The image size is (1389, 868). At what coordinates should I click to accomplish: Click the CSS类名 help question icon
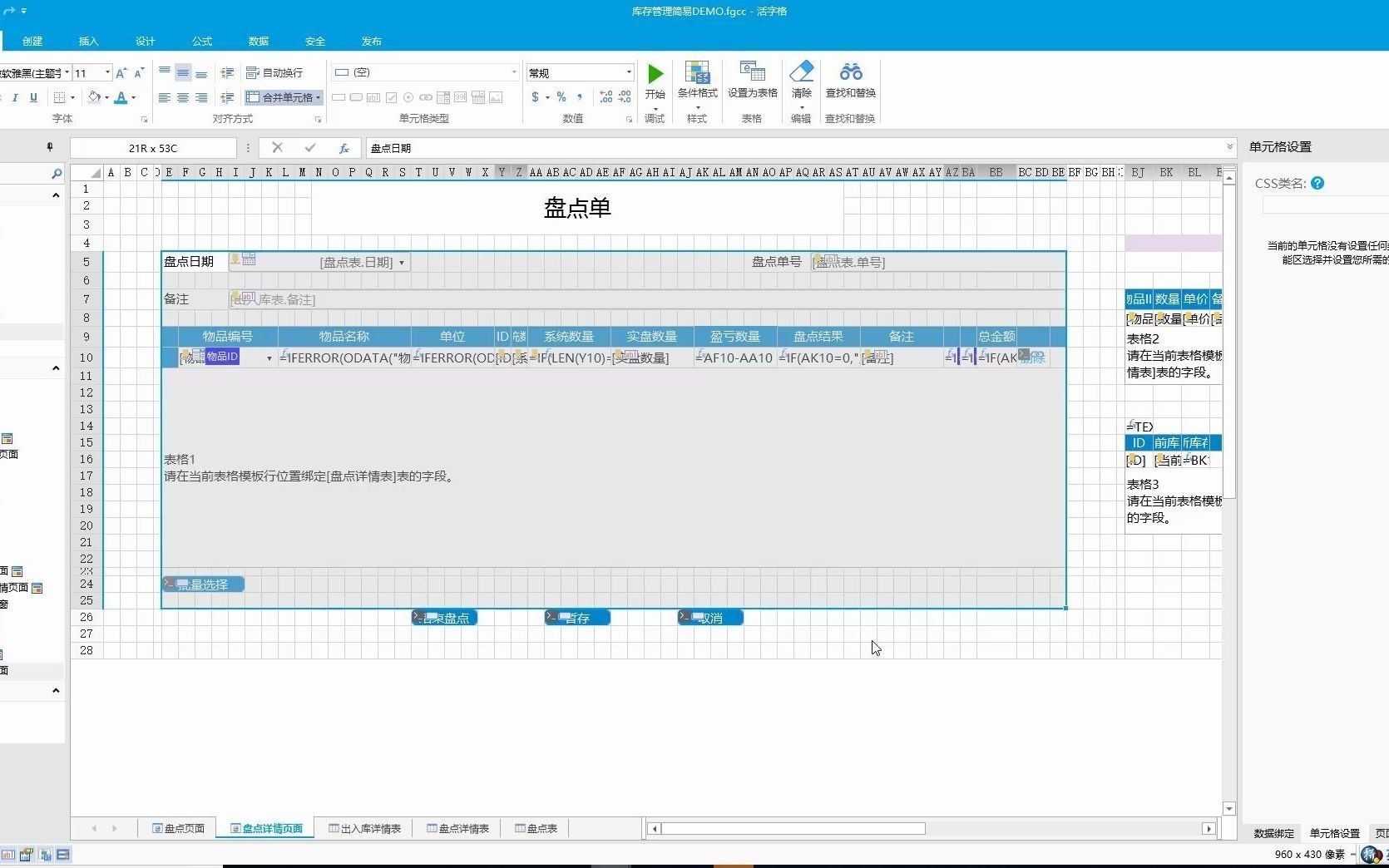click(1317, 183)
